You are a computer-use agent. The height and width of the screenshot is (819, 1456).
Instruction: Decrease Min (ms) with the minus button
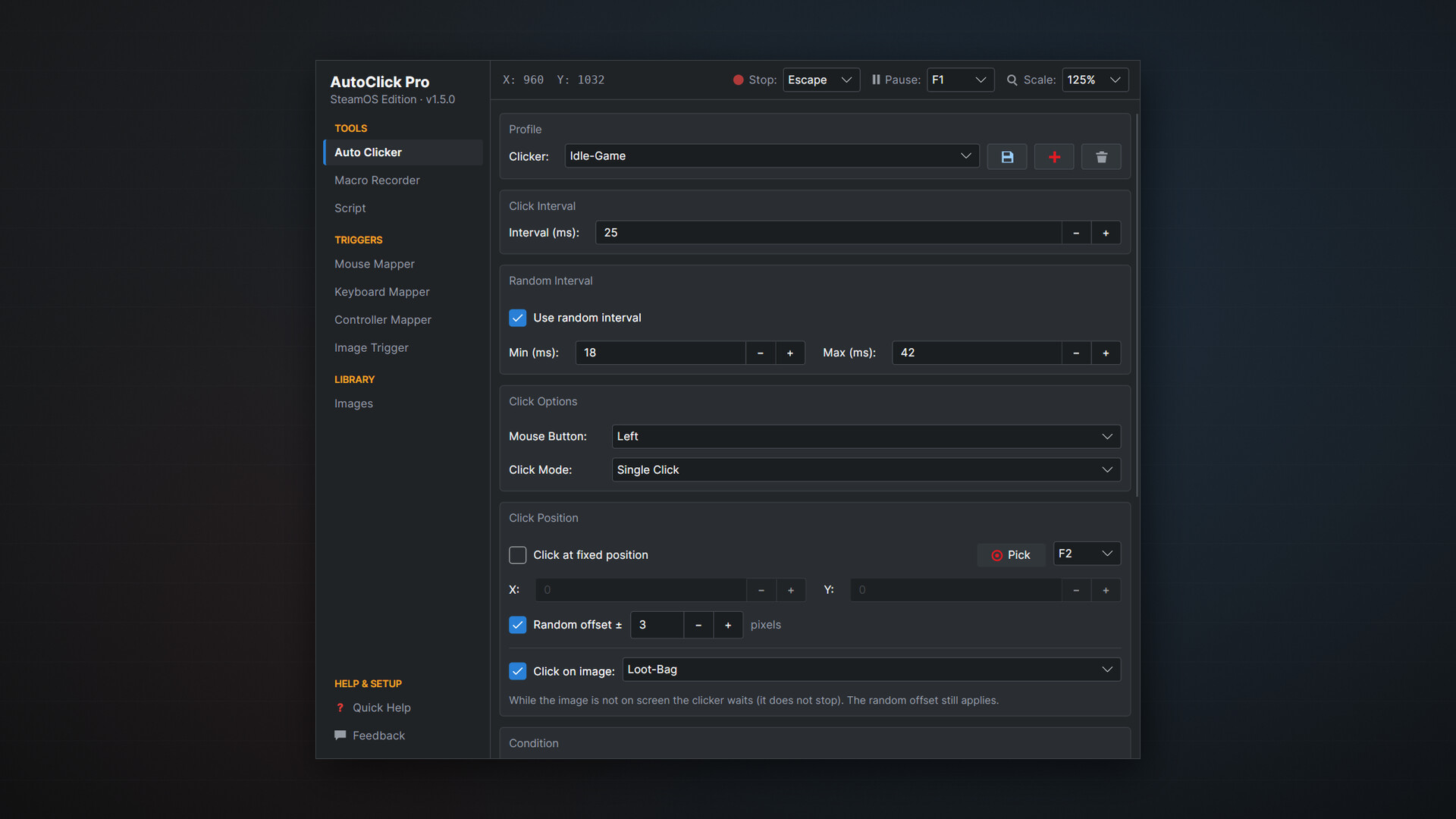(x=761, y=353)
